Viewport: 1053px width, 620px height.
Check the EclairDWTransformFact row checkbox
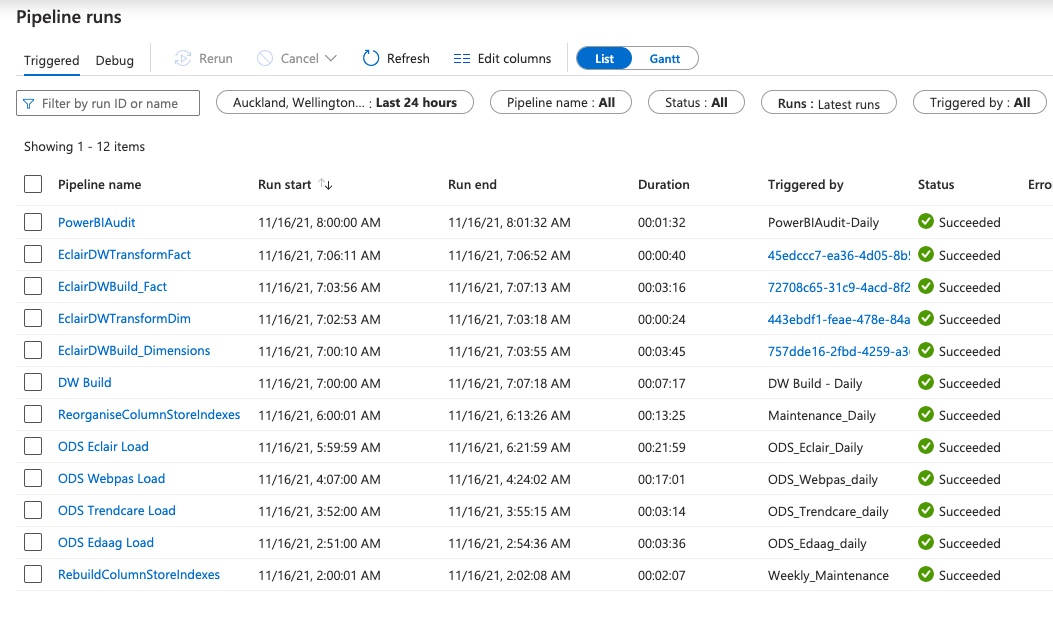click(x=33, y=254)
